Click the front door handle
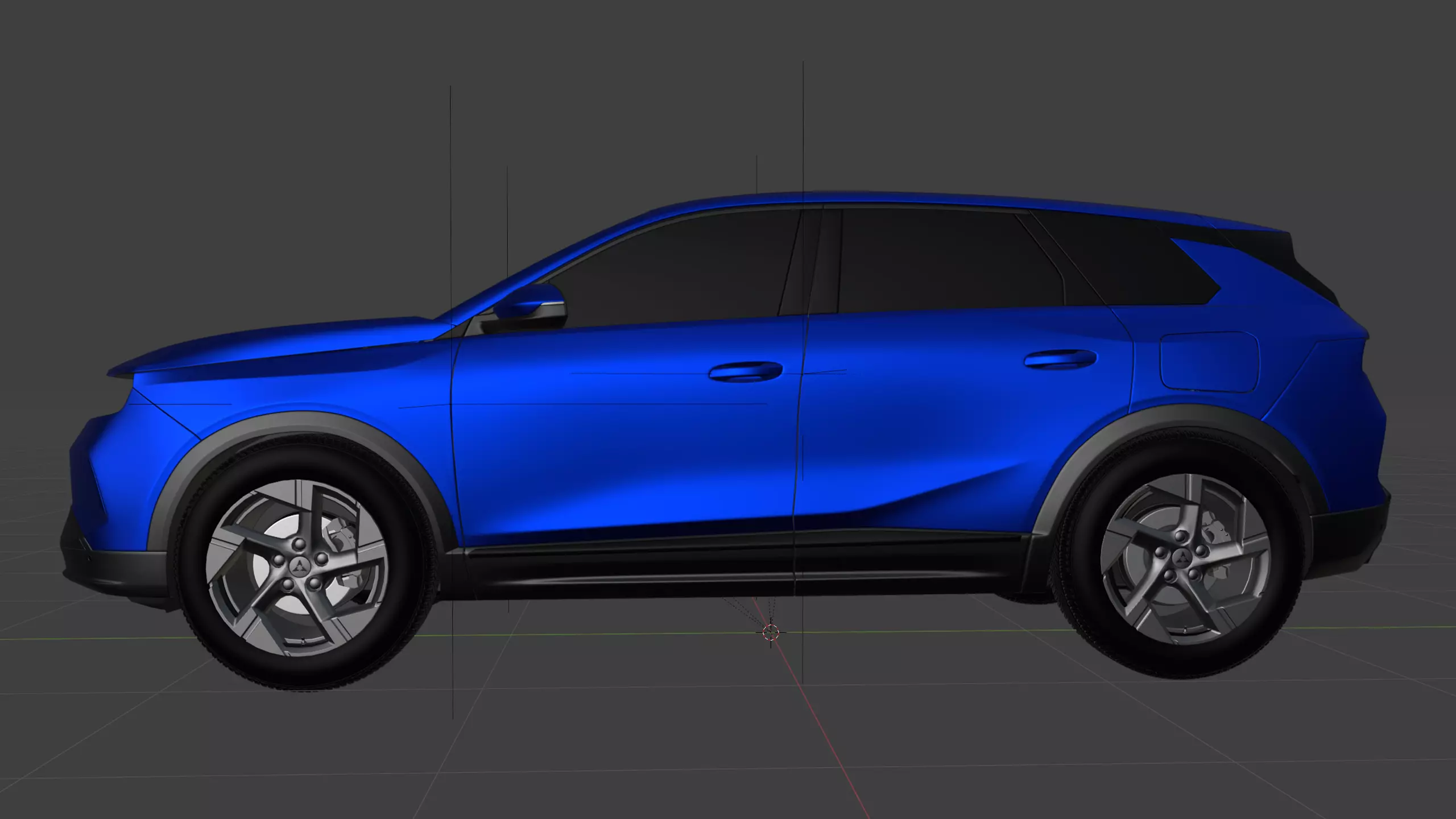 click(x=745, y=371)
